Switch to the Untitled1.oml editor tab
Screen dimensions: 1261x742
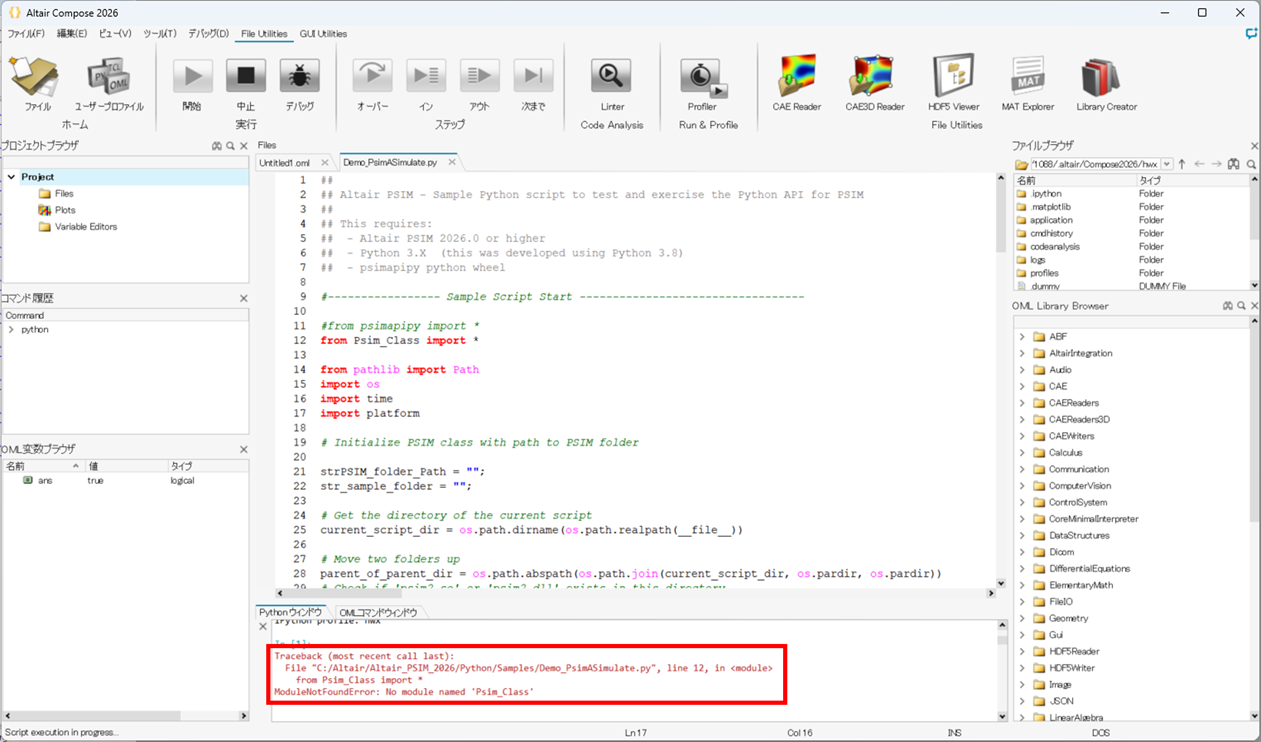click(285, 162)
